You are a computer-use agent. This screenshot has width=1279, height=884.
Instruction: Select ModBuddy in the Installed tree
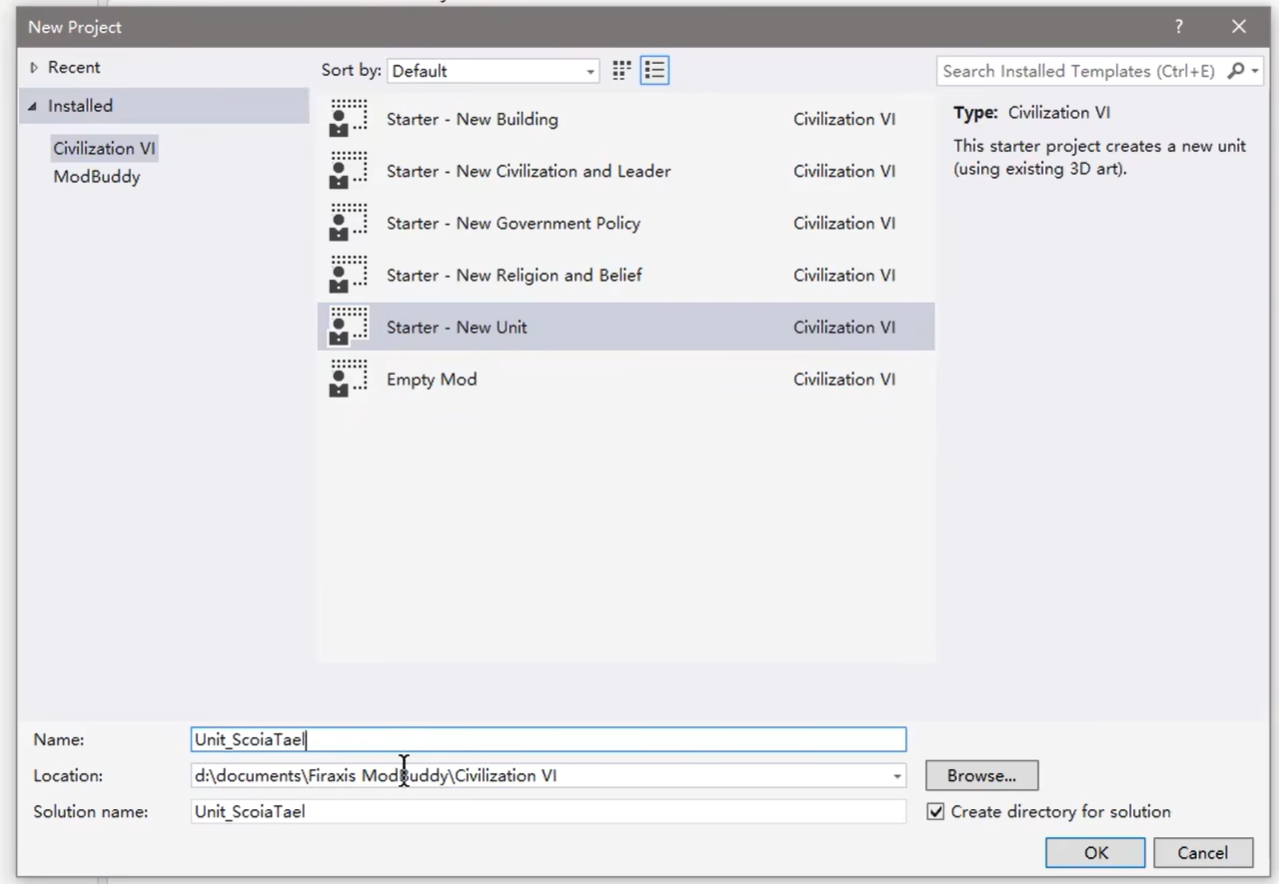pyautogui.click(x=97, y=177)
